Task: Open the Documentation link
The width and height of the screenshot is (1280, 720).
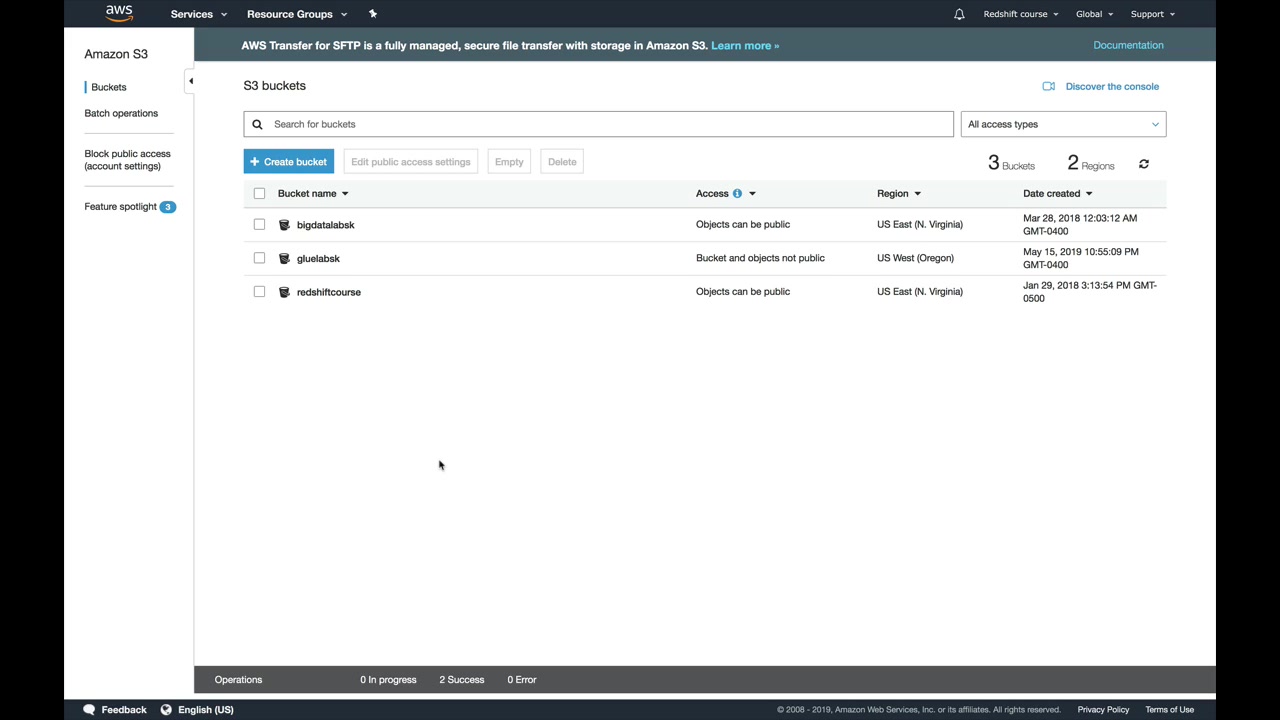Action: pos(1128,45)
